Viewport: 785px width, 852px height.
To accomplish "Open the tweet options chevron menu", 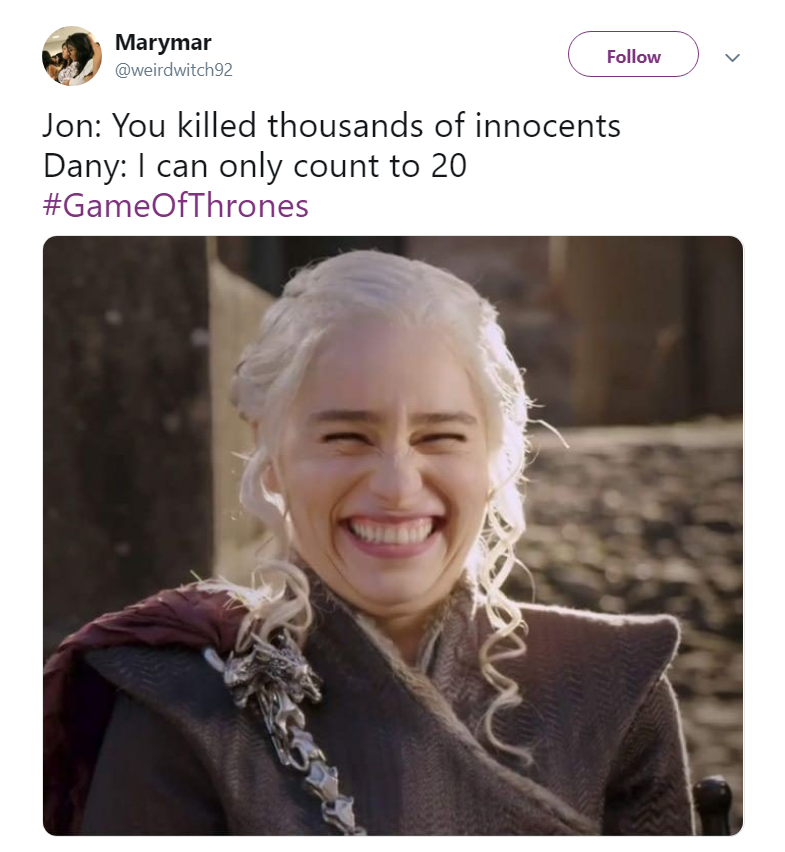I will click(x=732, y=58).
